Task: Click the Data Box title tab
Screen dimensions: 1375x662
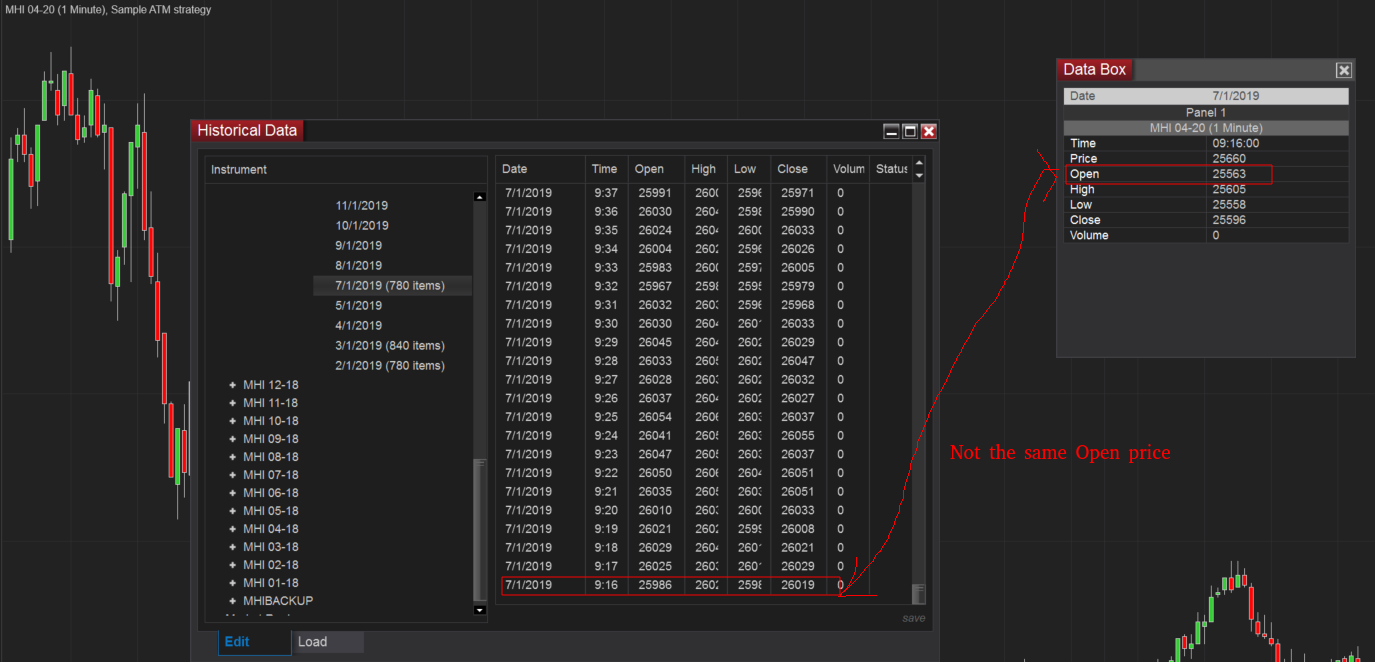Action: [1095, 70]
